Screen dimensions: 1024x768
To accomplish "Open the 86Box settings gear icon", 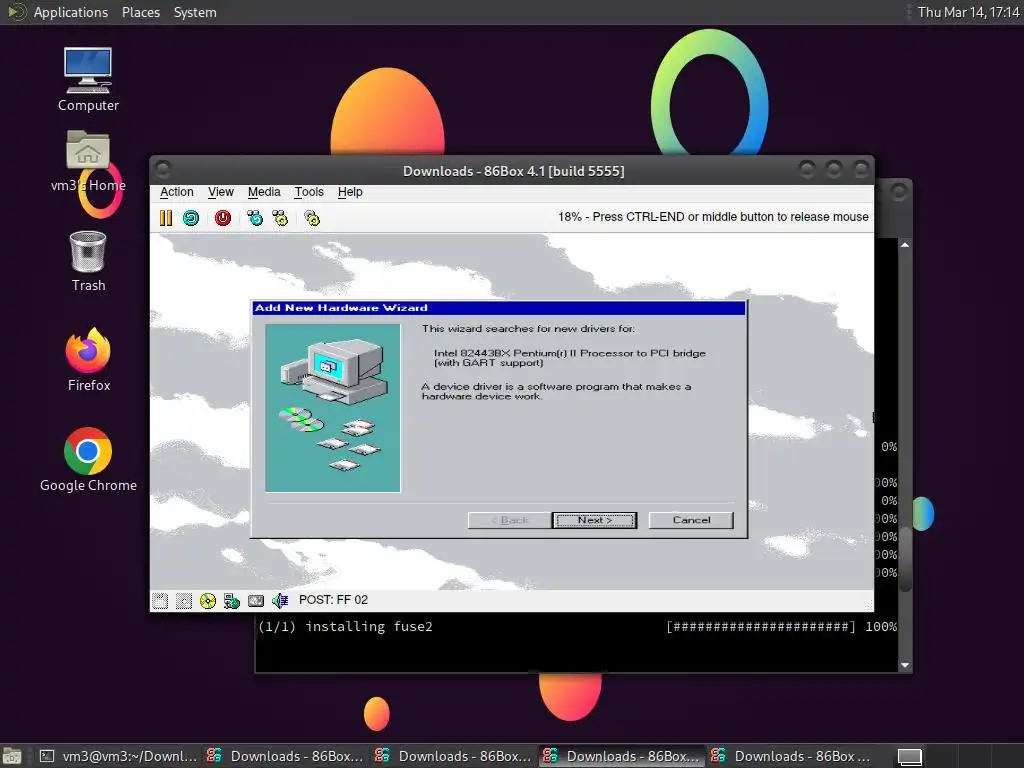I will (x=312, y=217).
